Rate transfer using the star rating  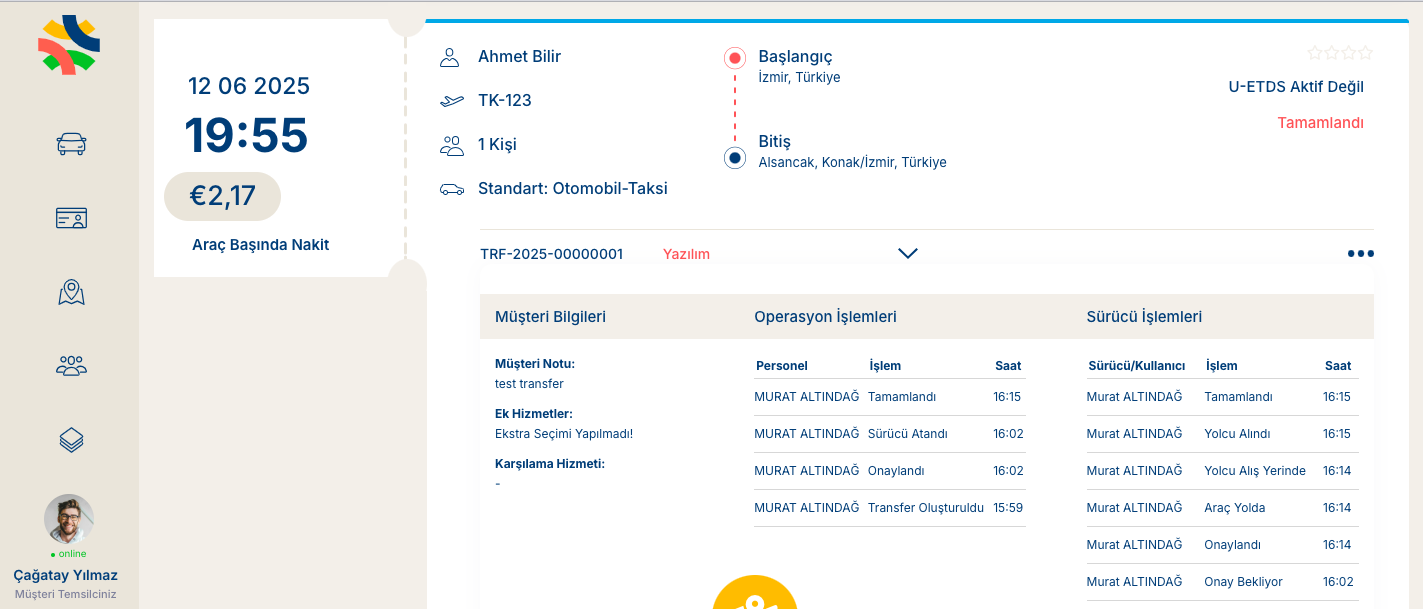pyautogui.click(x=1340, y=53)
